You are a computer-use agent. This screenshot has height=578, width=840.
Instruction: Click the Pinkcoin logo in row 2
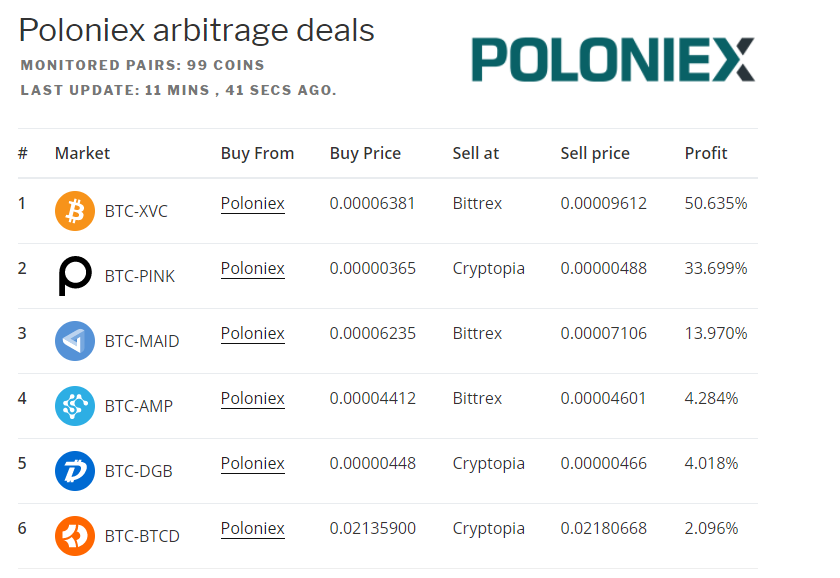75,276
